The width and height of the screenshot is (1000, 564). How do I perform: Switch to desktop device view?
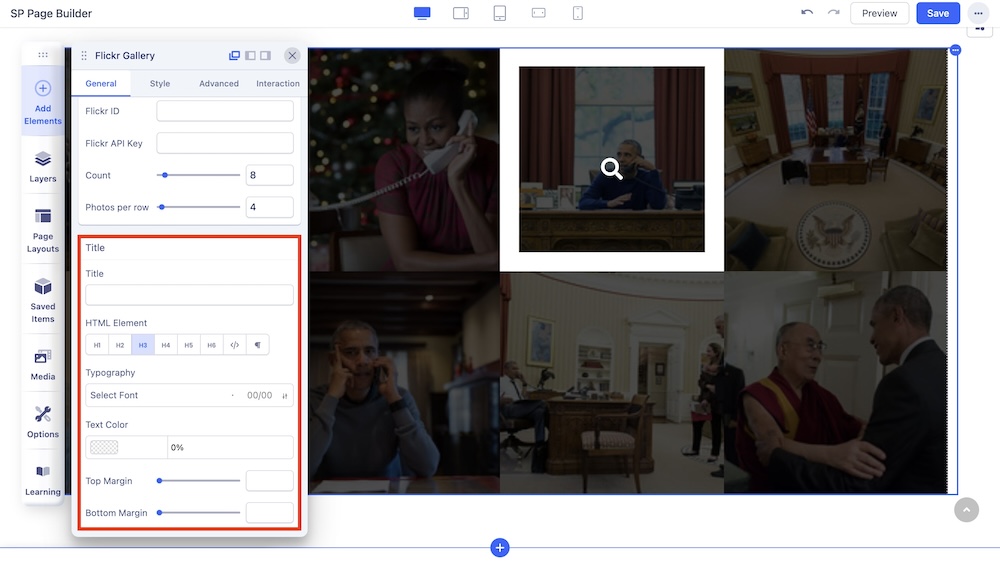click(422, 13)
